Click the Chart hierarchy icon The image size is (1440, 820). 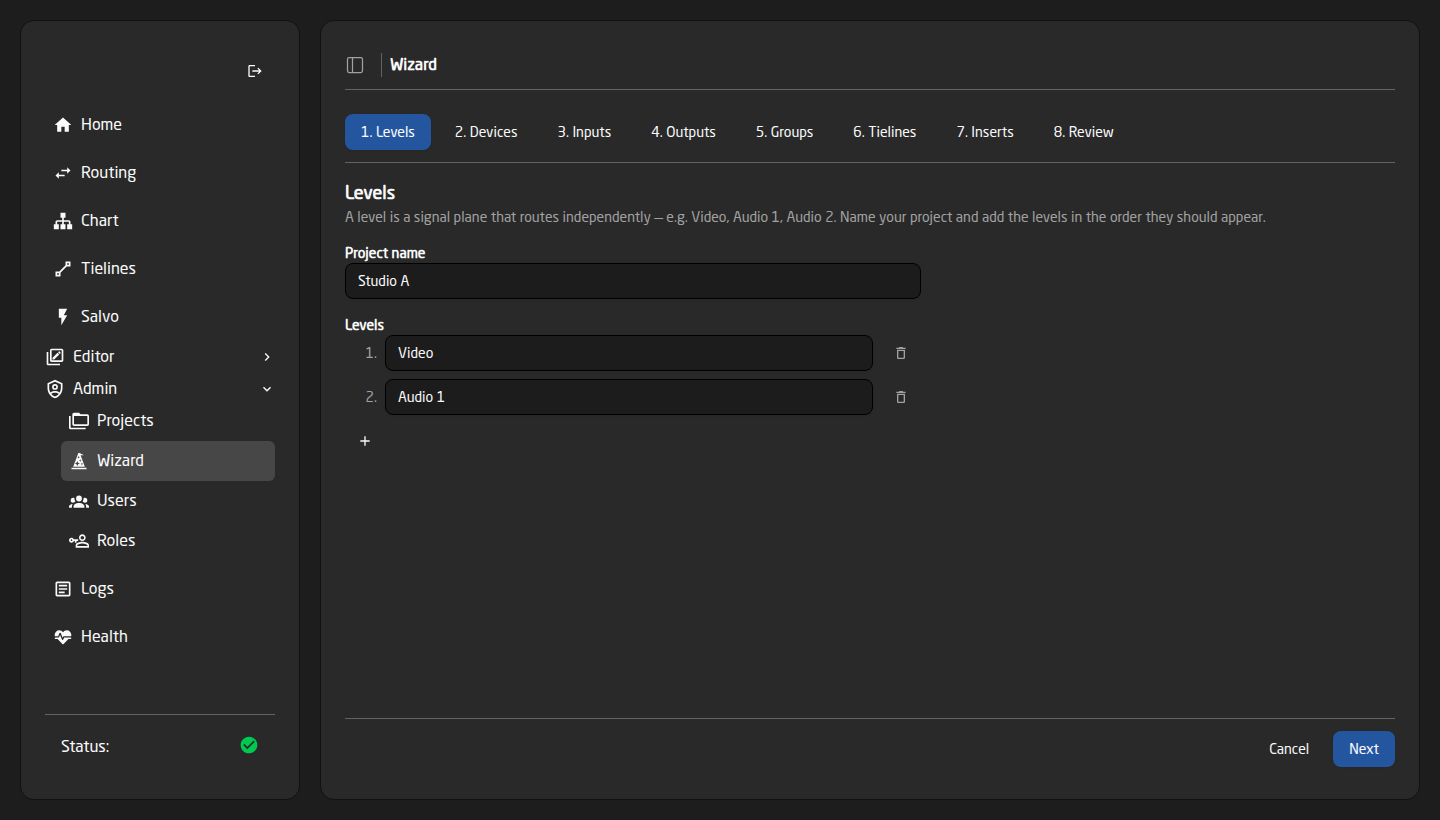tap(63, 221)
